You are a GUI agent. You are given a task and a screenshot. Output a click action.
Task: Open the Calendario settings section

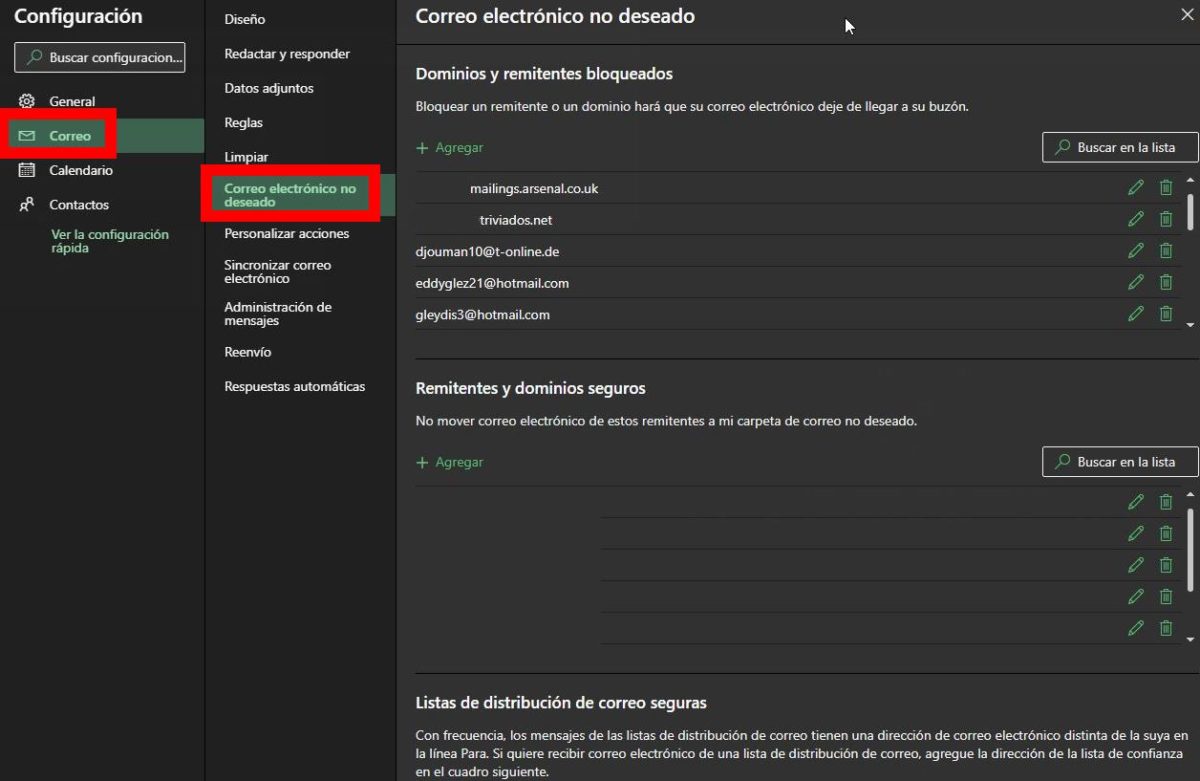(80, 170)
